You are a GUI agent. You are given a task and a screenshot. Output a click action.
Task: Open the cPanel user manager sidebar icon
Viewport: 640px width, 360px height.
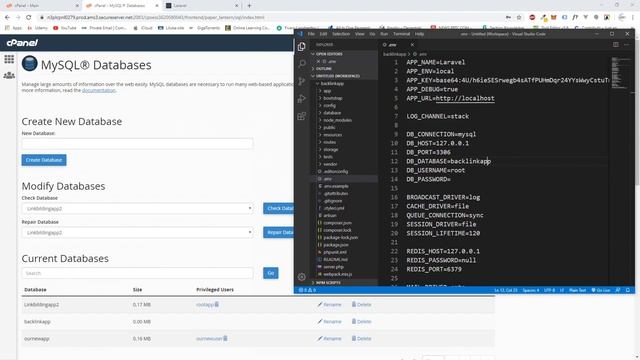tap(9, 76)
